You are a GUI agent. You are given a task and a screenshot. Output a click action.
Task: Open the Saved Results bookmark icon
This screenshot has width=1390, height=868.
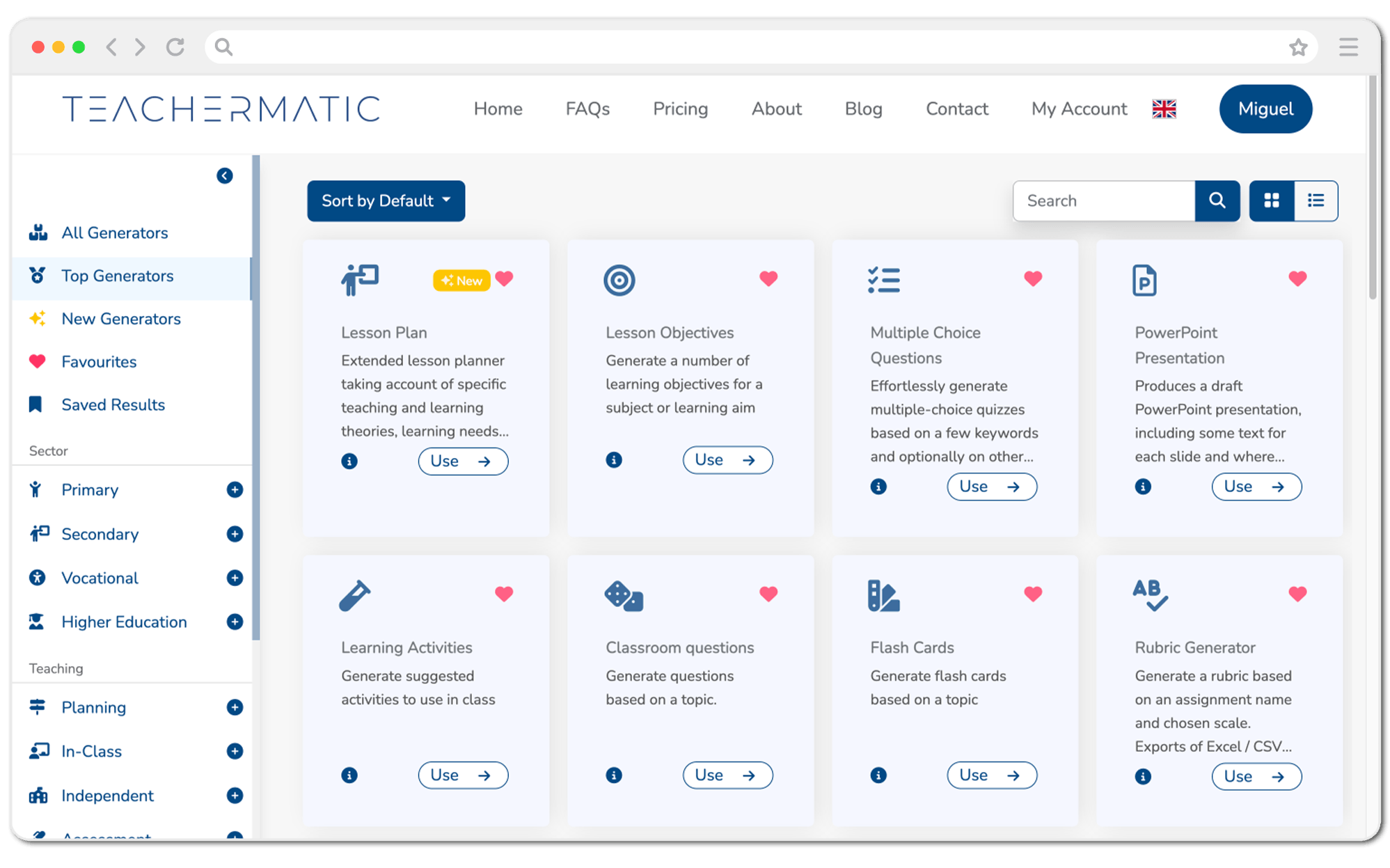pos(37,404)
